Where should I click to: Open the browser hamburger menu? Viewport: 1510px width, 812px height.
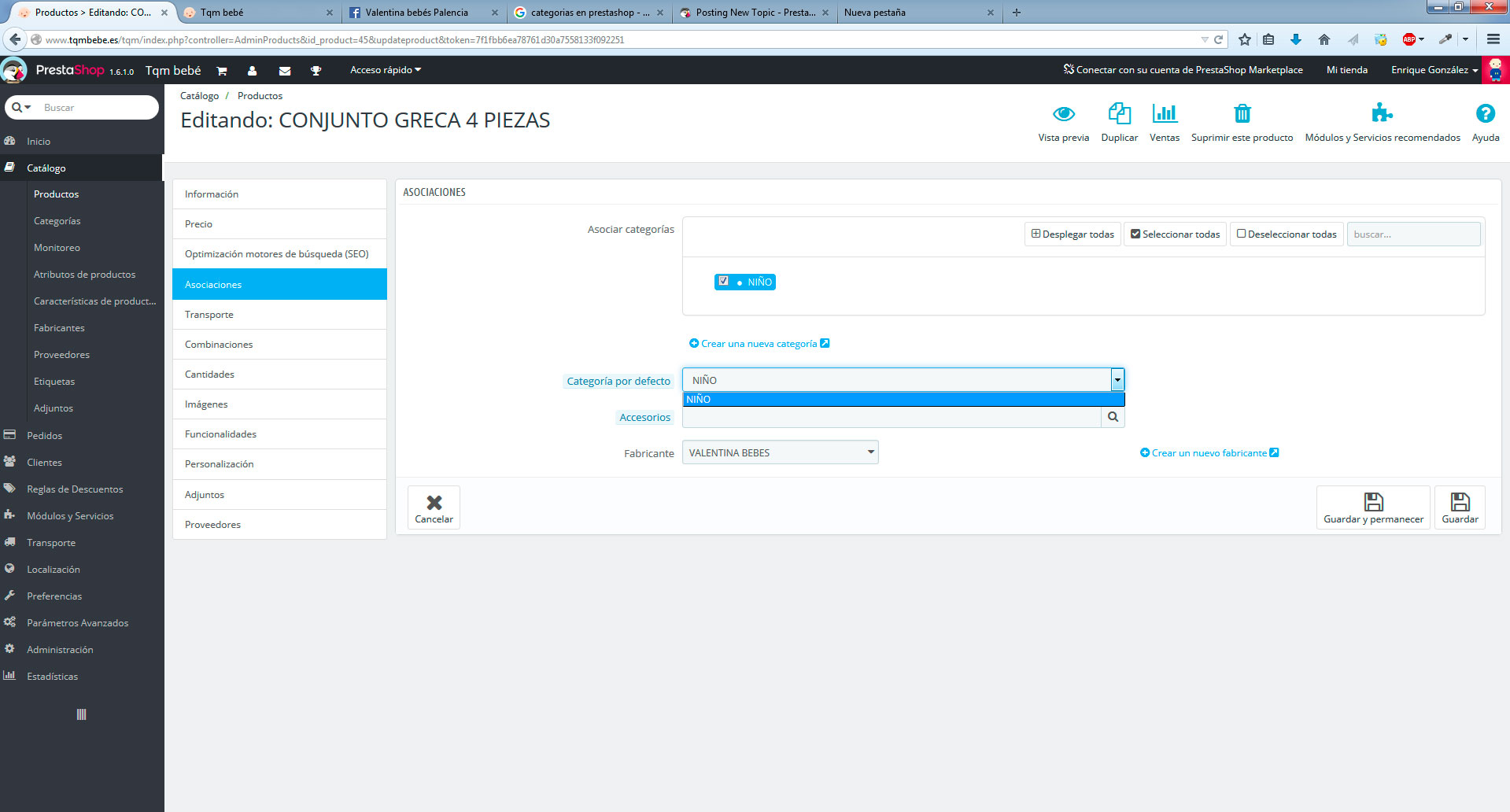click(x=1493, y=39)
